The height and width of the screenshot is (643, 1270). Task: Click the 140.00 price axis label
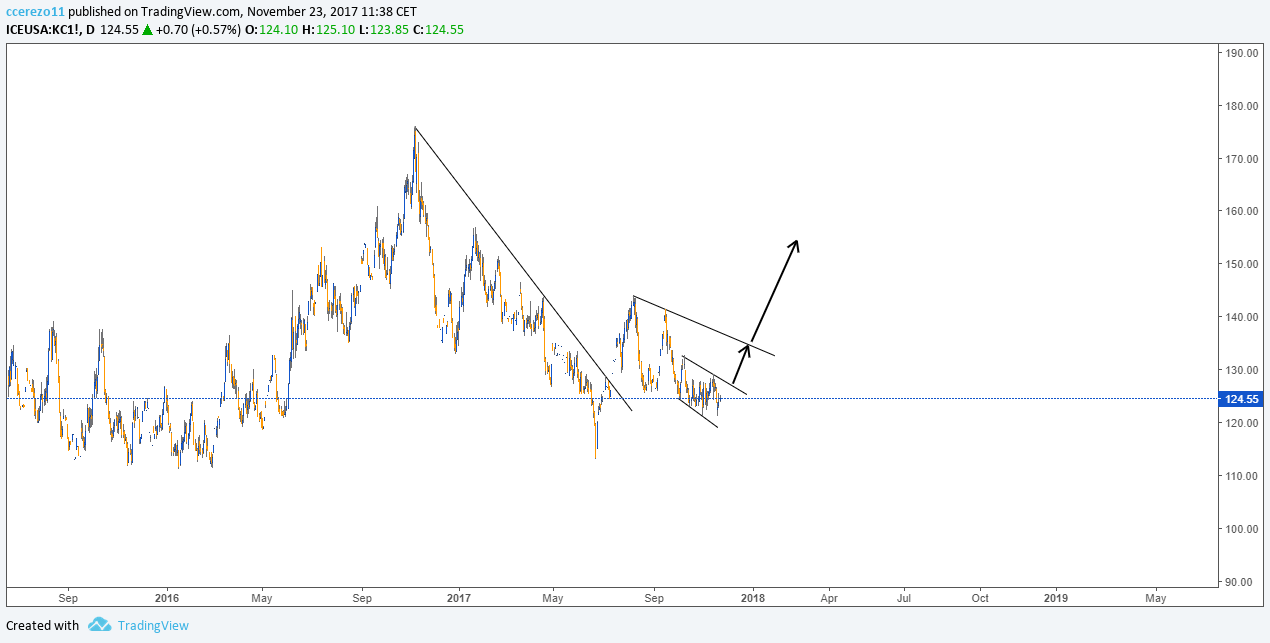coord(1241,318)
